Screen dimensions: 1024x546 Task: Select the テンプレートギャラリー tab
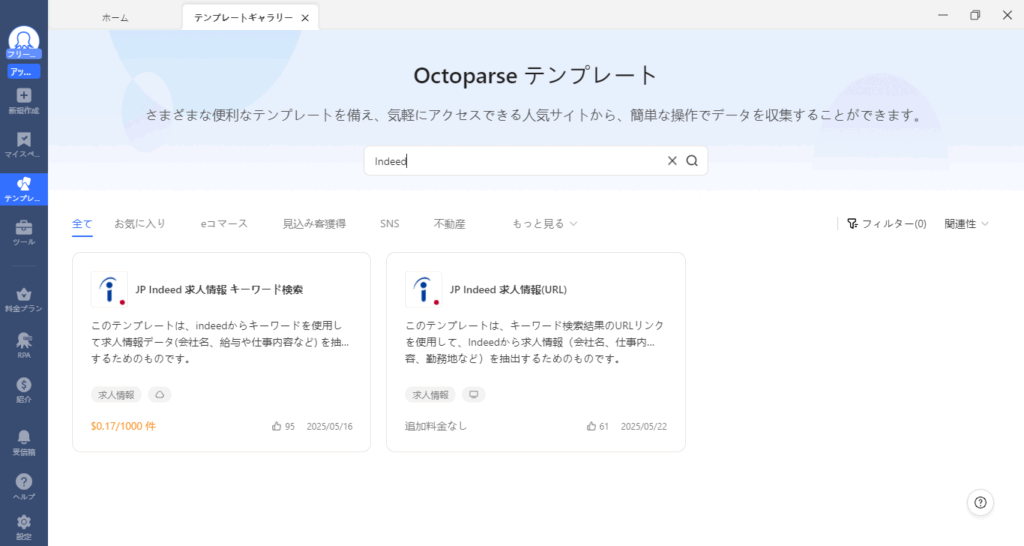click(243, 18)
